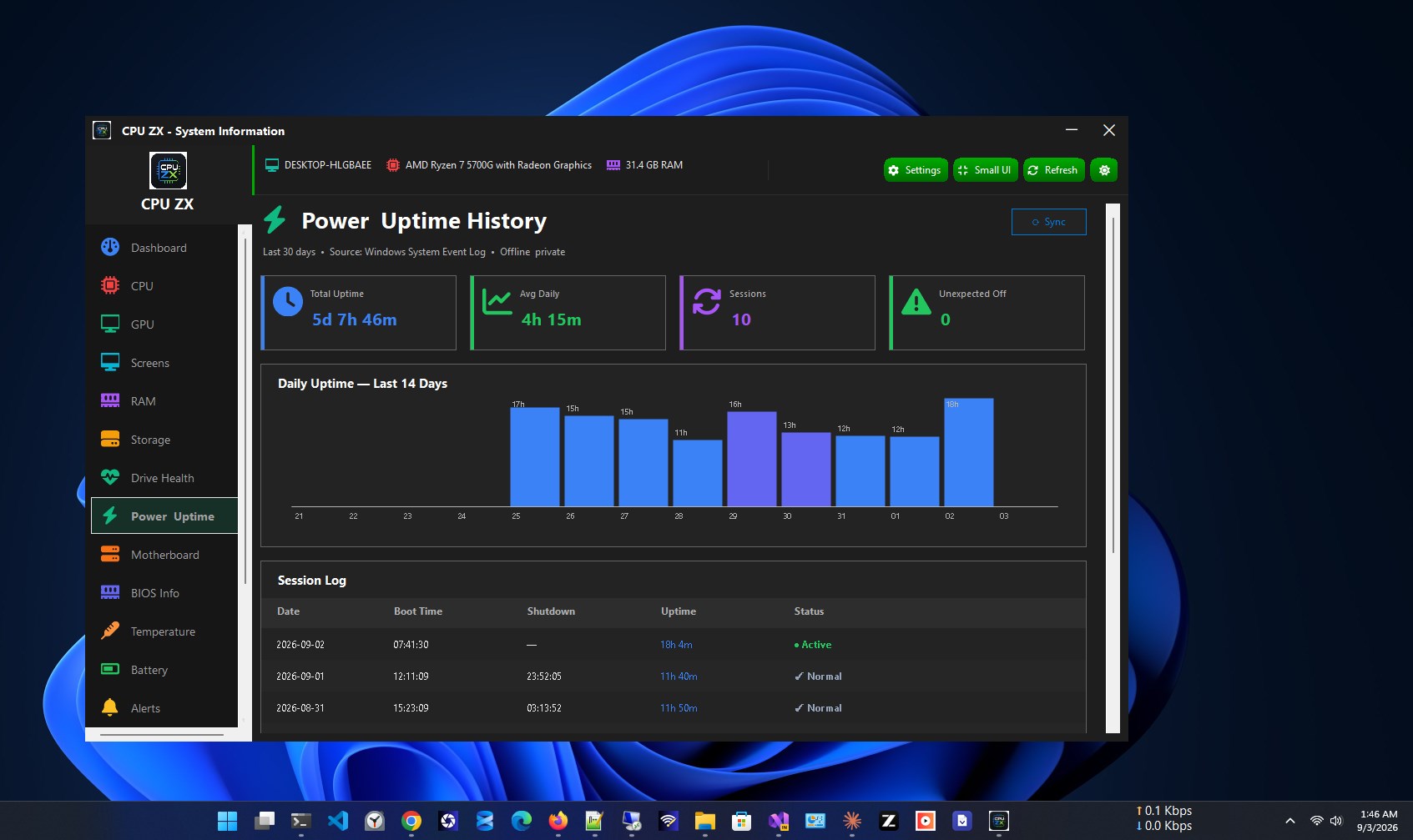1413x840 pixels.
Task: Open the Windows Start menu
Action: [227, 821]
